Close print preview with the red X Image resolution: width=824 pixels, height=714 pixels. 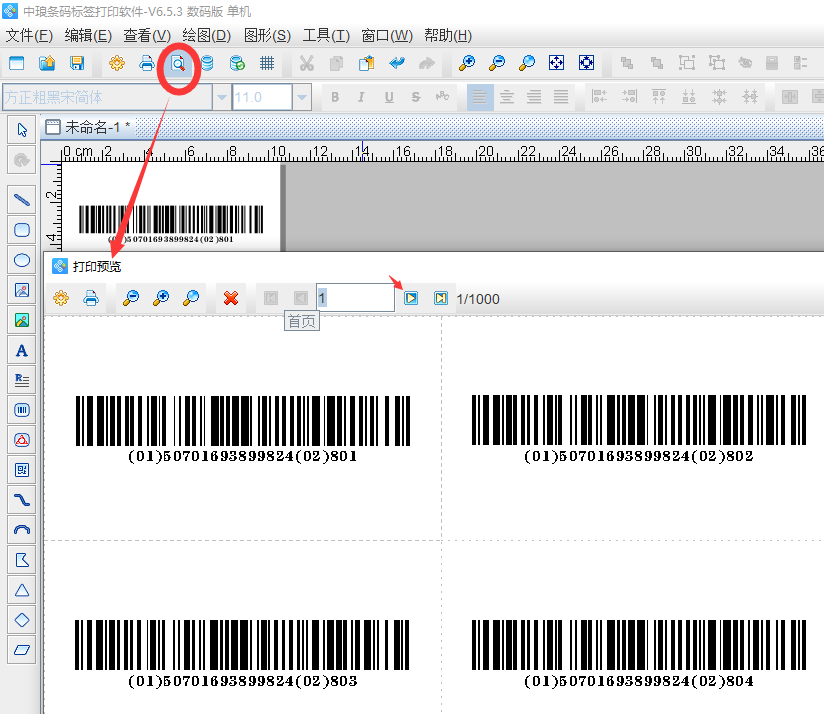(x=231, y=298)
